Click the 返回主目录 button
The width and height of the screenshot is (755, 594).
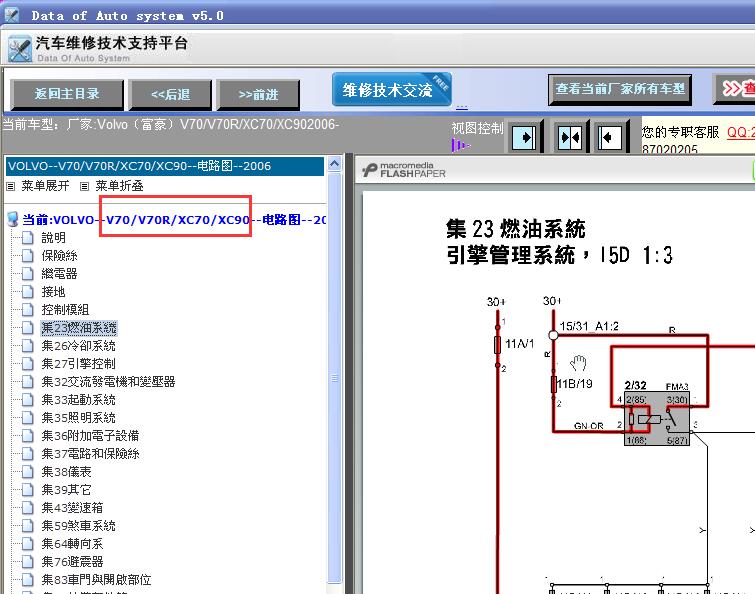coord(67,94)
